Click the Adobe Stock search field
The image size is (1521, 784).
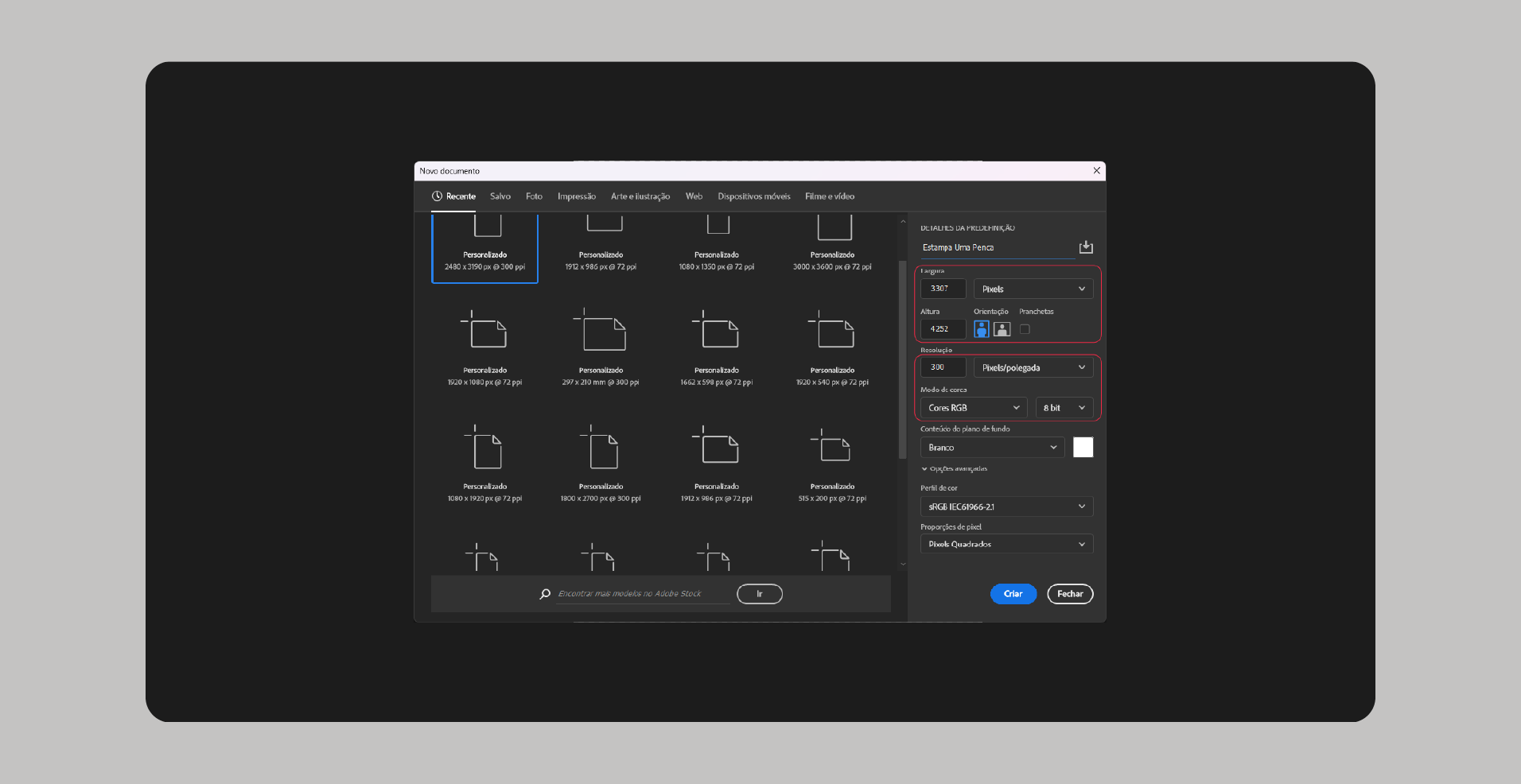(x=643, y=594)
